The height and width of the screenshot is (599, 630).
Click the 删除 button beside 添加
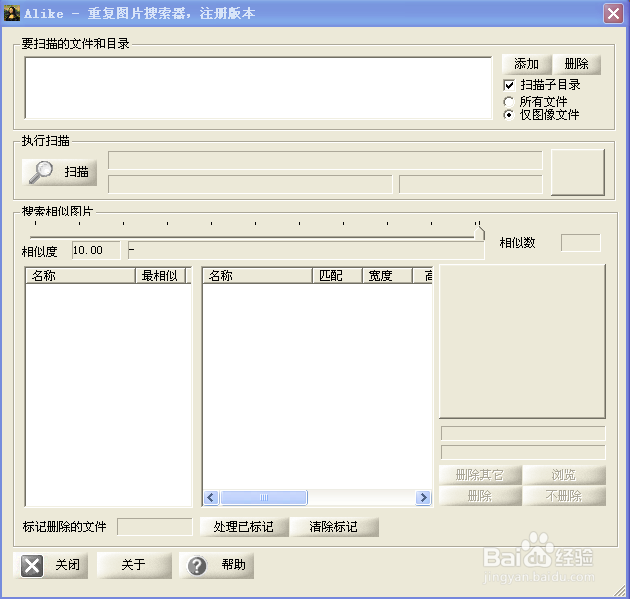(577, 64)
